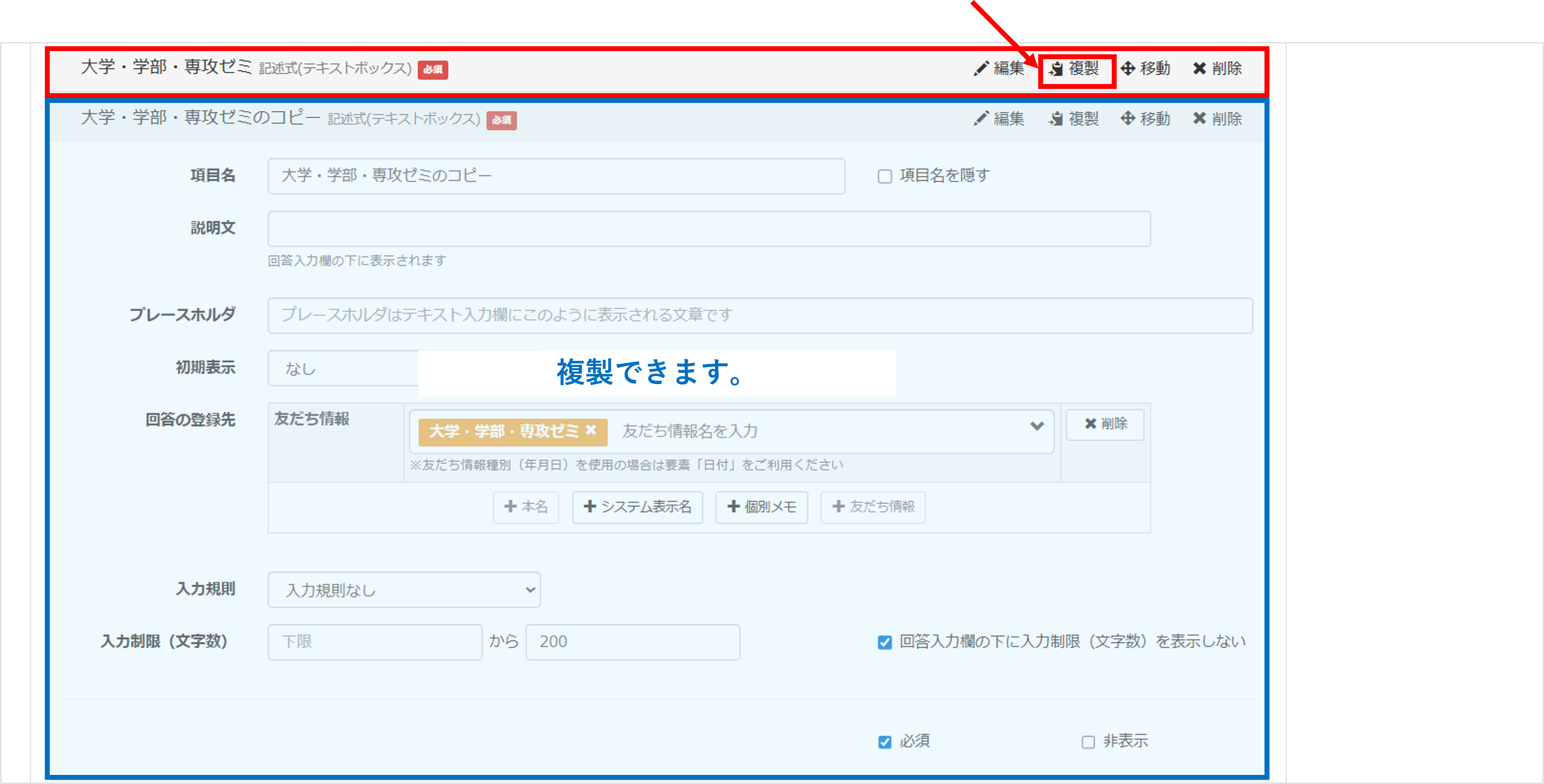Click the ＋個別メモ button

[x=761, y=507]
